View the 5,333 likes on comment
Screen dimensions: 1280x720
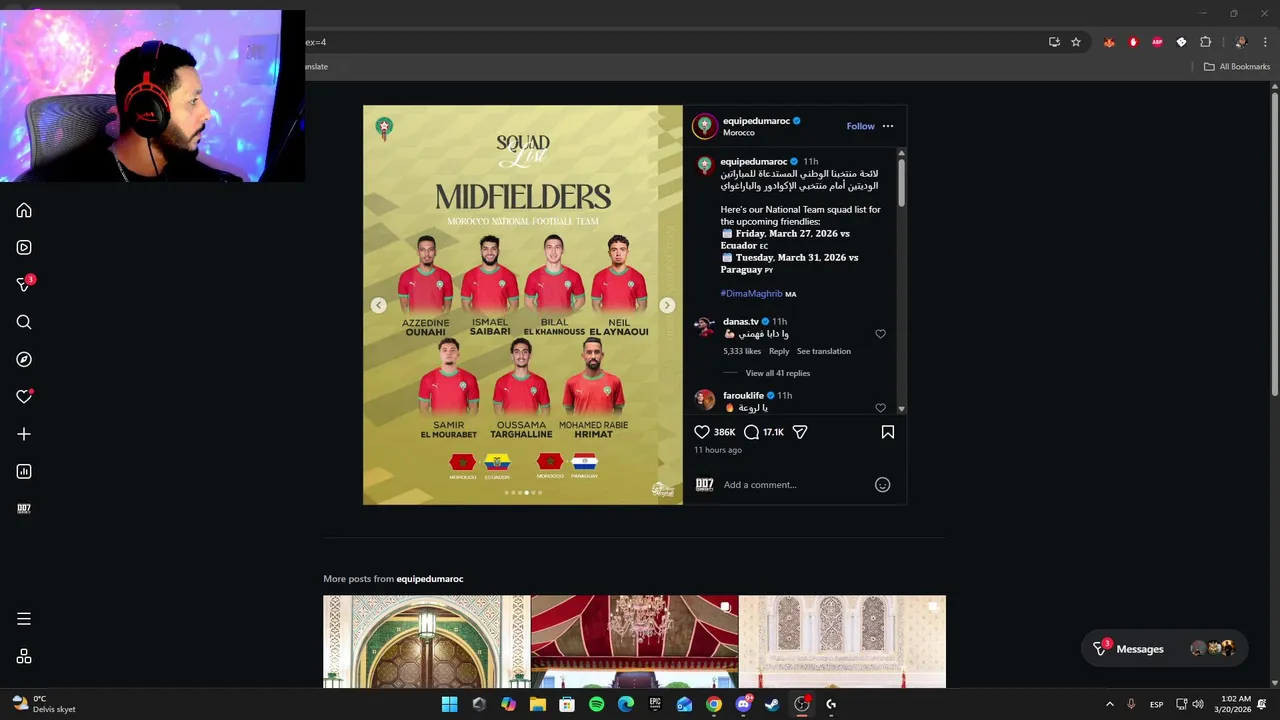pos(742,351)
